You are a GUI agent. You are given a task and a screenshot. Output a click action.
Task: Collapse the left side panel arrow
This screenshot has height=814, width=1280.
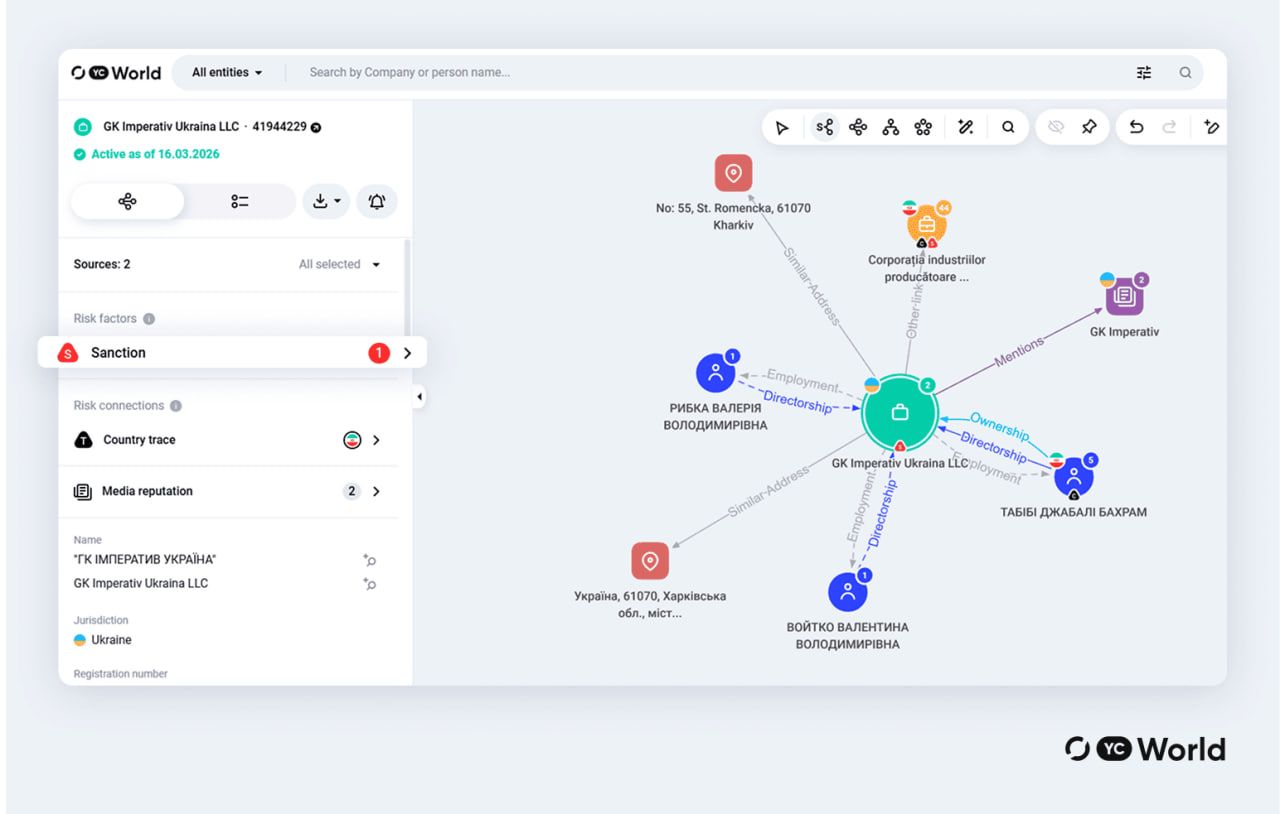419,397
